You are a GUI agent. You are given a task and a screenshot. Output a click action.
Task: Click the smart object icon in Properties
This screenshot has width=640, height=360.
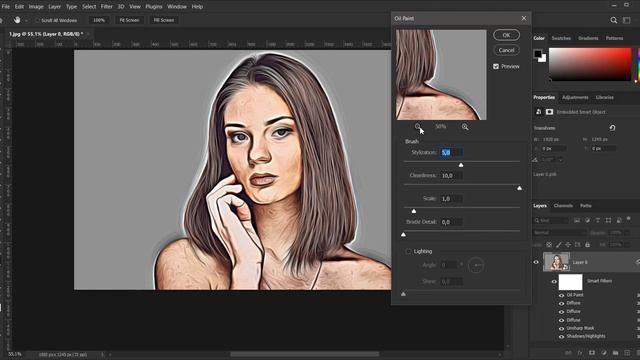point(538,111)
